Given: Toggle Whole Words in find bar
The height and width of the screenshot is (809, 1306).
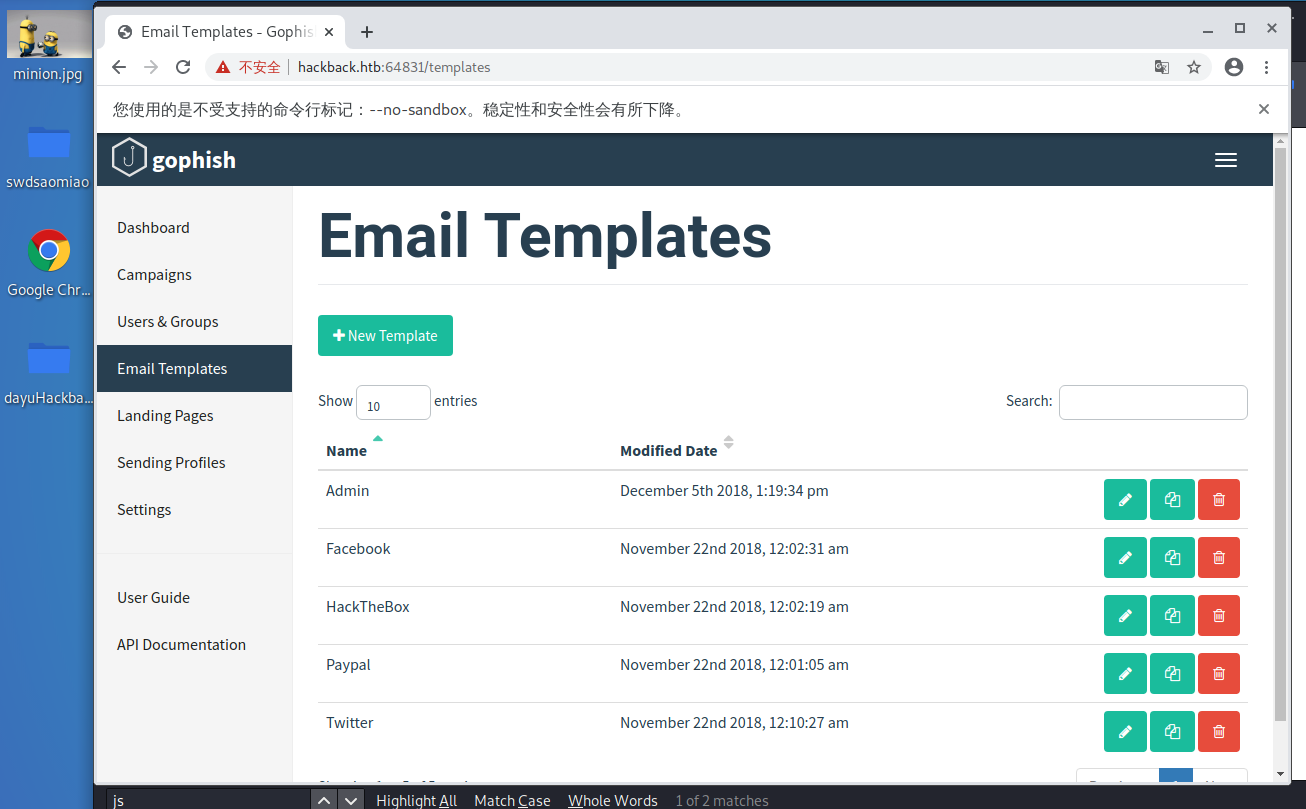Looking at the screenshot, I should click(x=613, y=800).
